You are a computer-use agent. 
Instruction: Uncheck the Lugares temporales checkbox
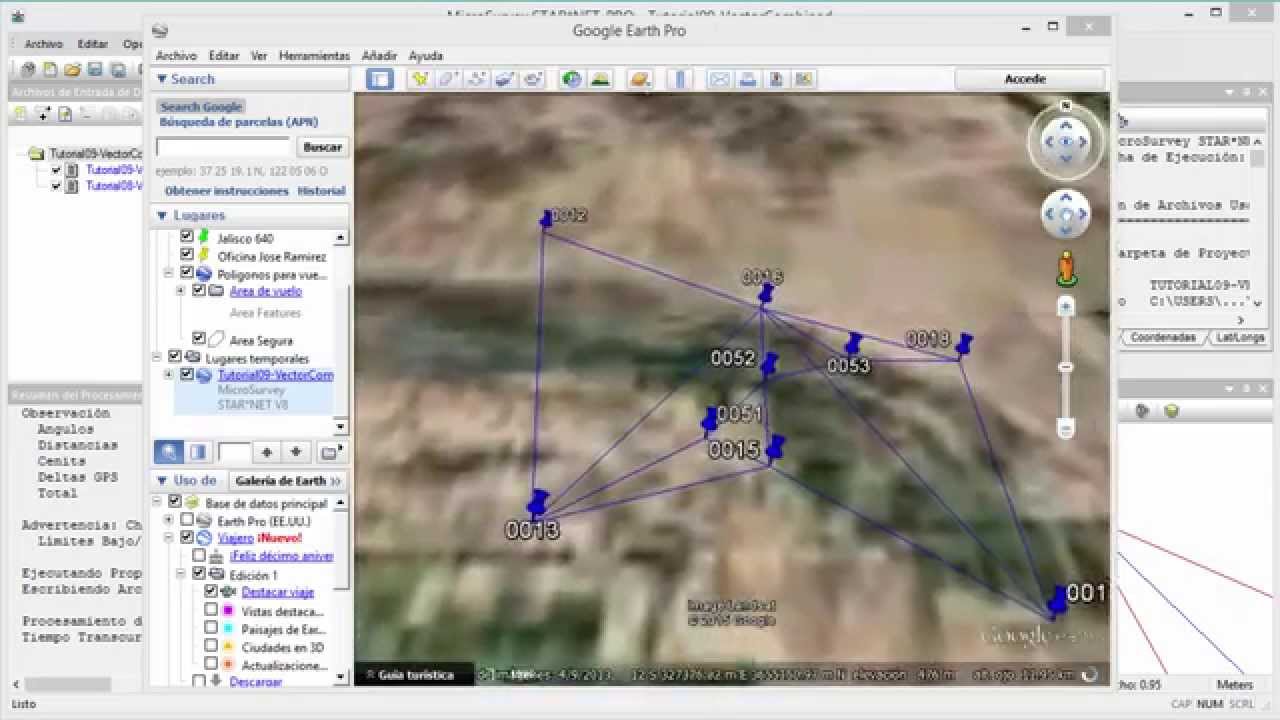174,357
